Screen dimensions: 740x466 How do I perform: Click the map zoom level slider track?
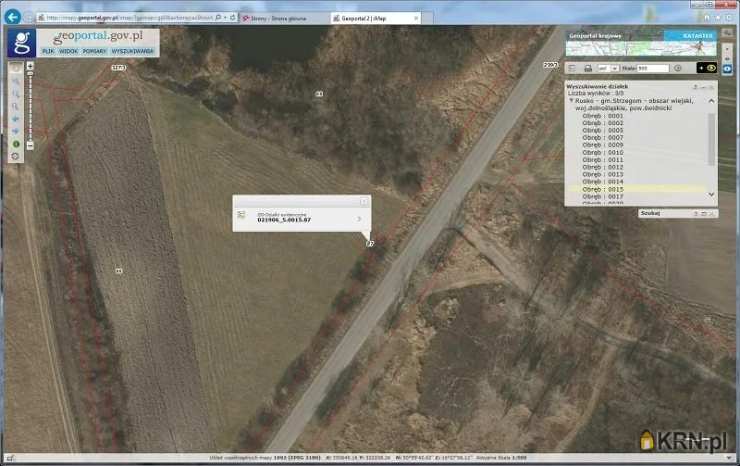[x=30, y=105]
